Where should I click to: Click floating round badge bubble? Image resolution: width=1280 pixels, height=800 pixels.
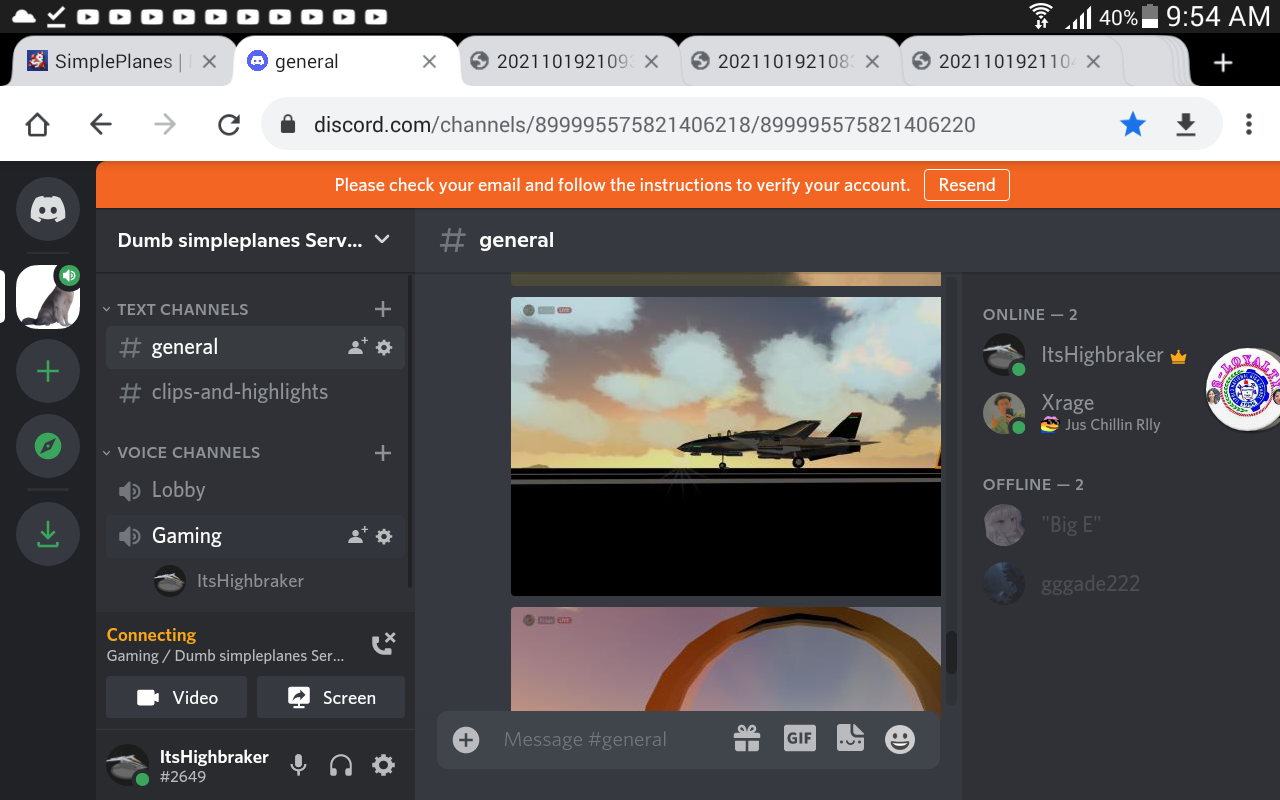1246,391
